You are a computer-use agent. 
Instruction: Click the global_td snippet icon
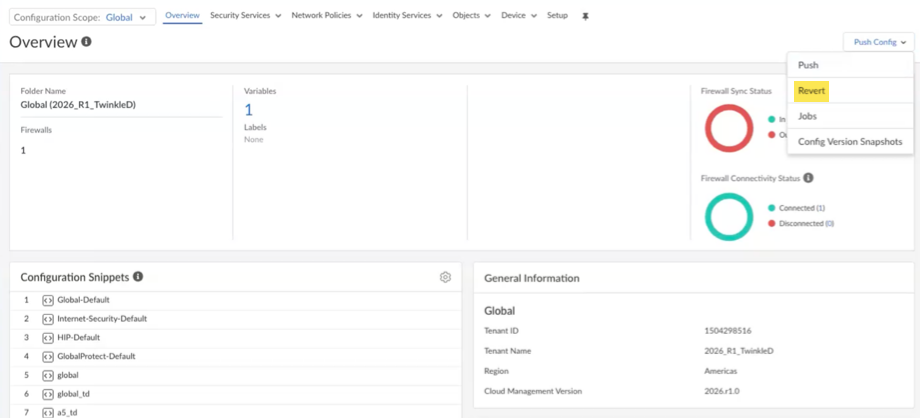click(47, 394)
